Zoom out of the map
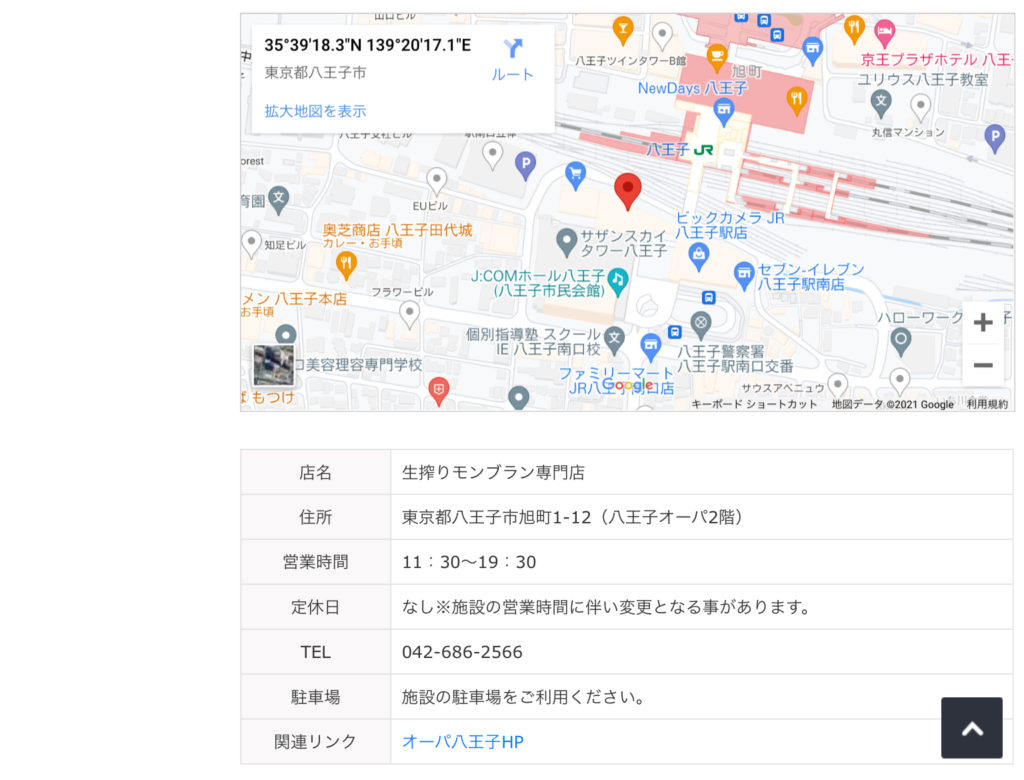Screen dimensions: 1024x780 click(983, 366)
